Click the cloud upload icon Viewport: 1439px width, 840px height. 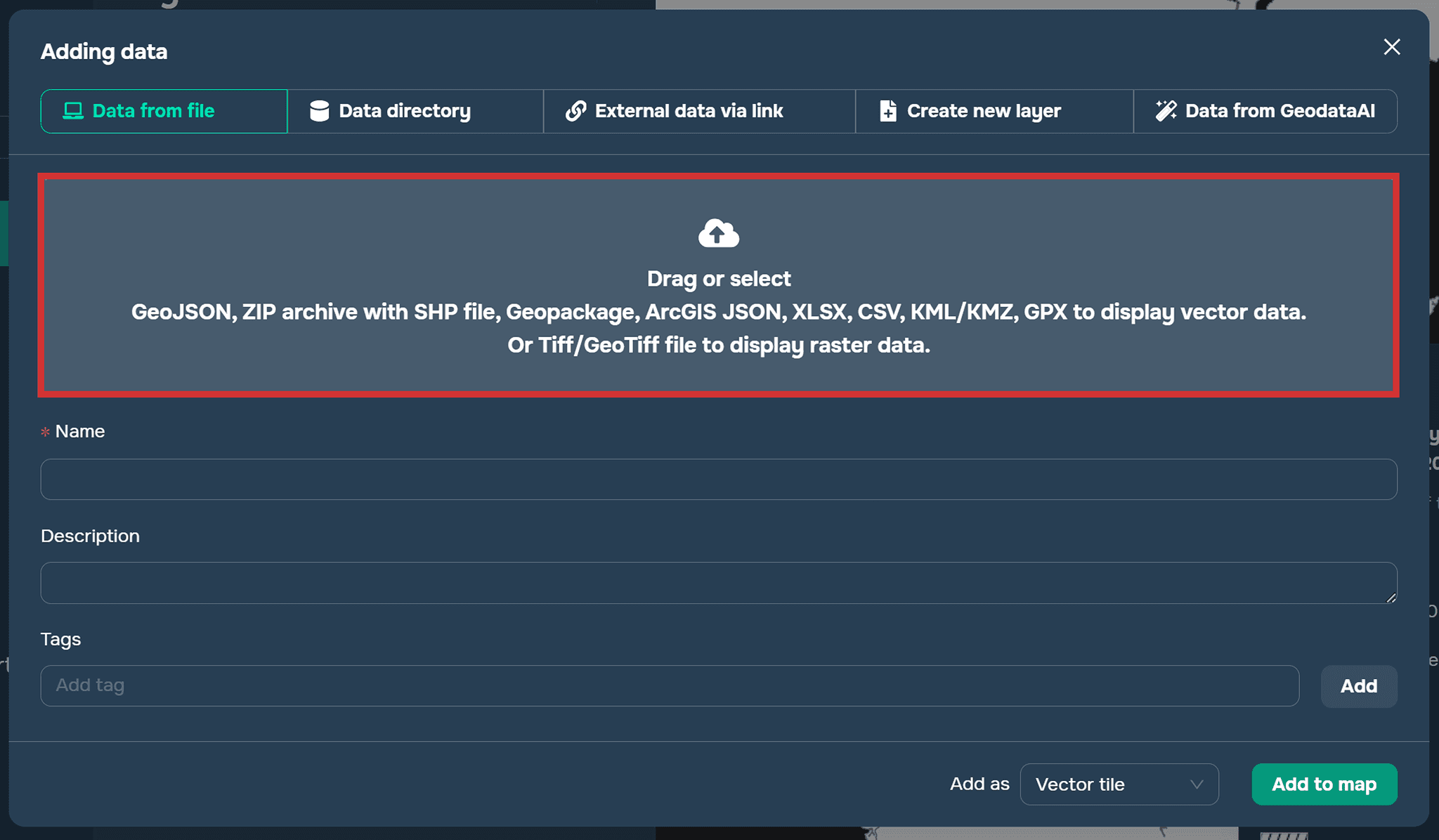(x=718, y=234)
